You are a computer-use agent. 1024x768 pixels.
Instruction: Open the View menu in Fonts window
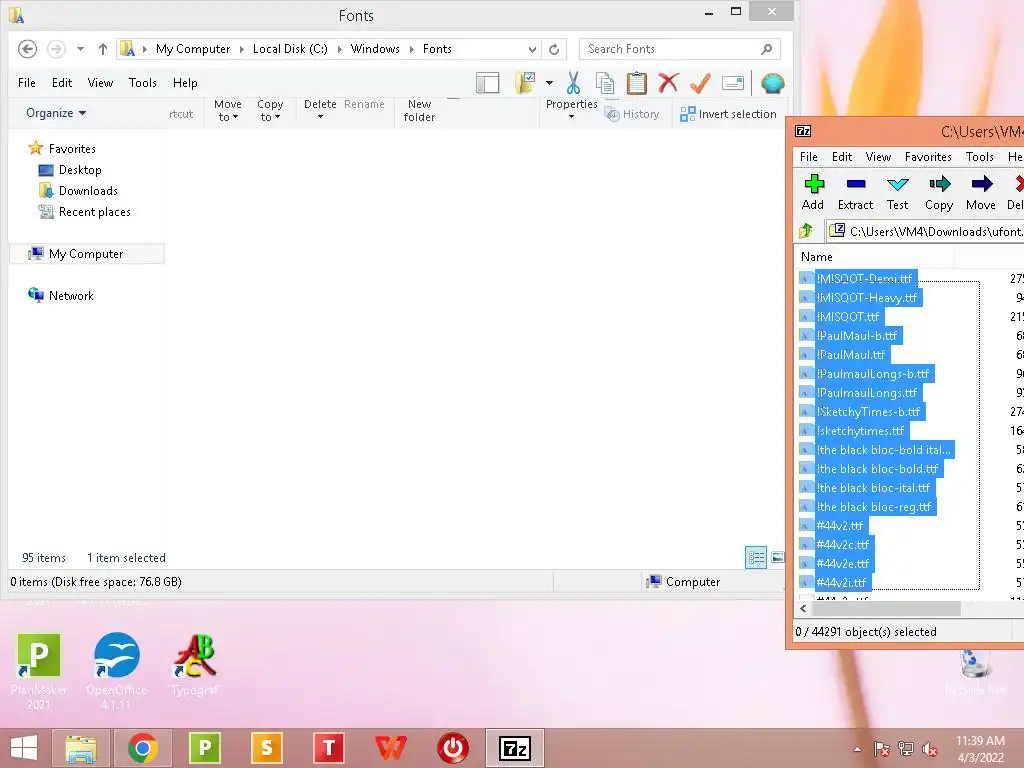(100, 83)
